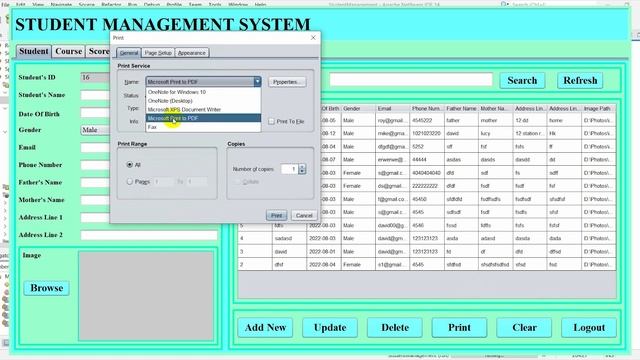
Task: Click the Add New button
Action: click(265, 327)
